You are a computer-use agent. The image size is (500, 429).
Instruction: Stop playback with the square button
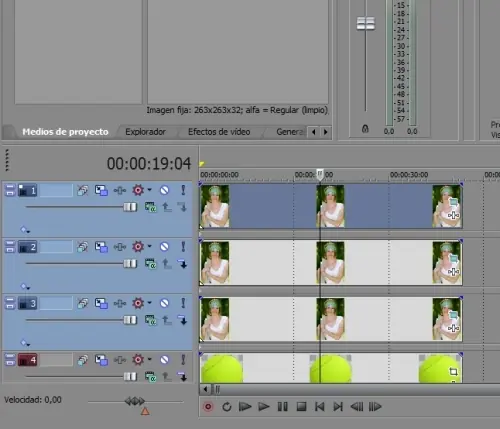[301, 407]
